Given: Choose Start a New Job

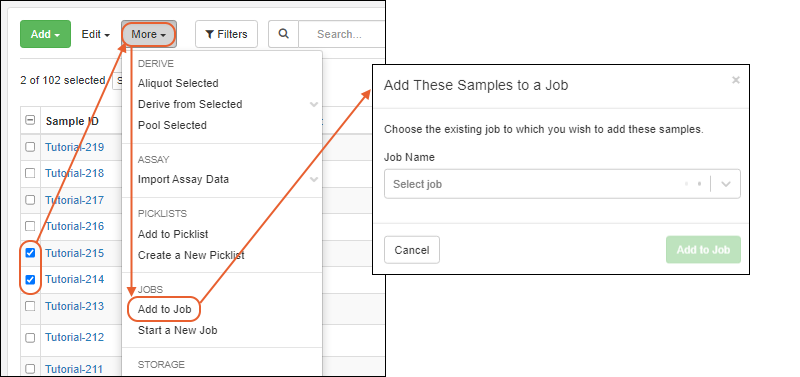Looking at the screenshot, I should coord(178,330).
